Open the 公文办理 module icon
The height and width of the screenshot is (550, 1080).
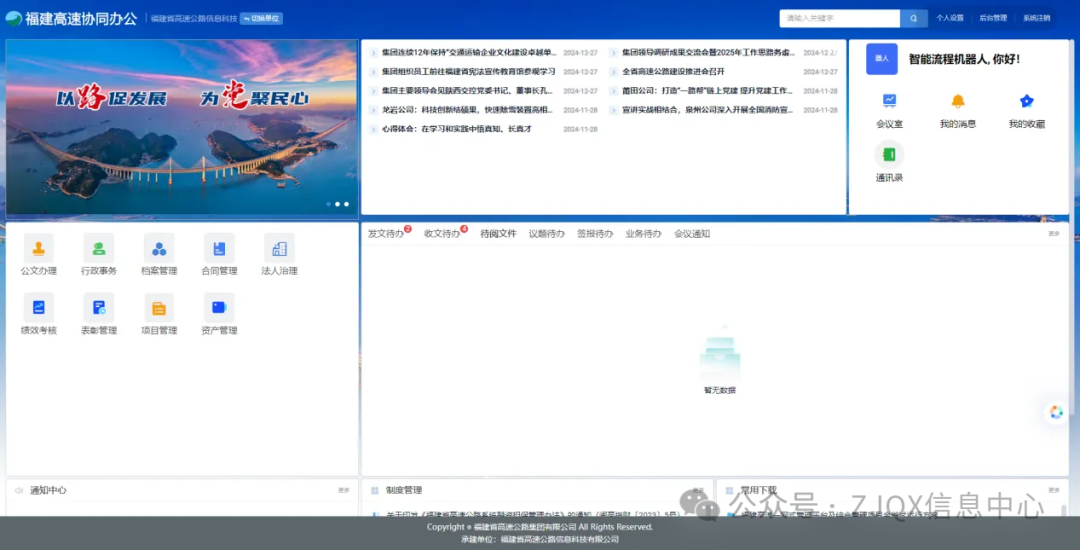click(39, 249)
